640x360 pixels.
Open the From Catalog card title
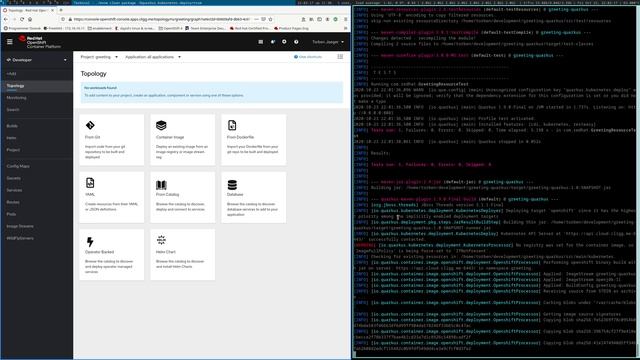coord(167,195)
